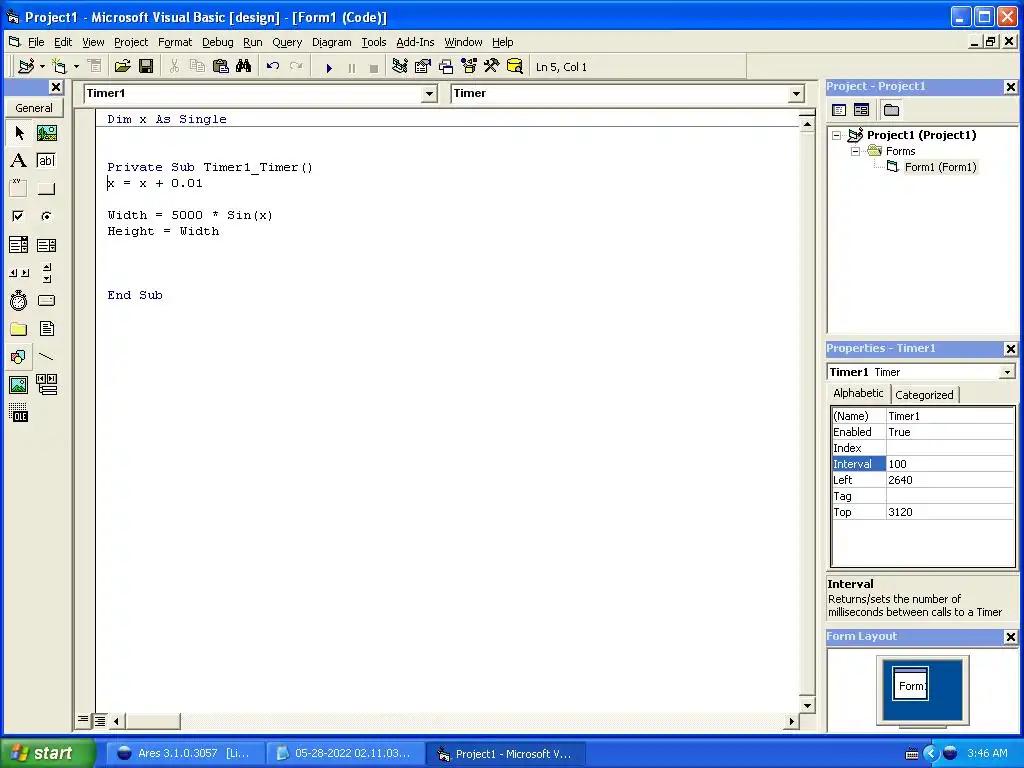The height and width of the screenshot is (768, 1024).
Task: Select the PictureBox control tool
Action: (x=46, y=133)
